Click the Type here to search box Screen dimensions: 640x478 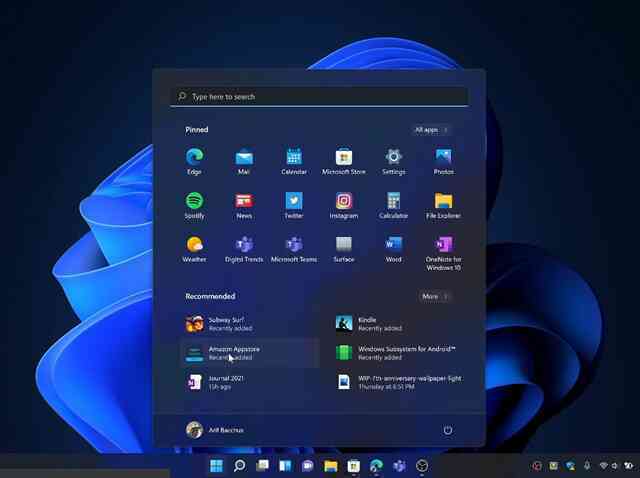point(319,97)
